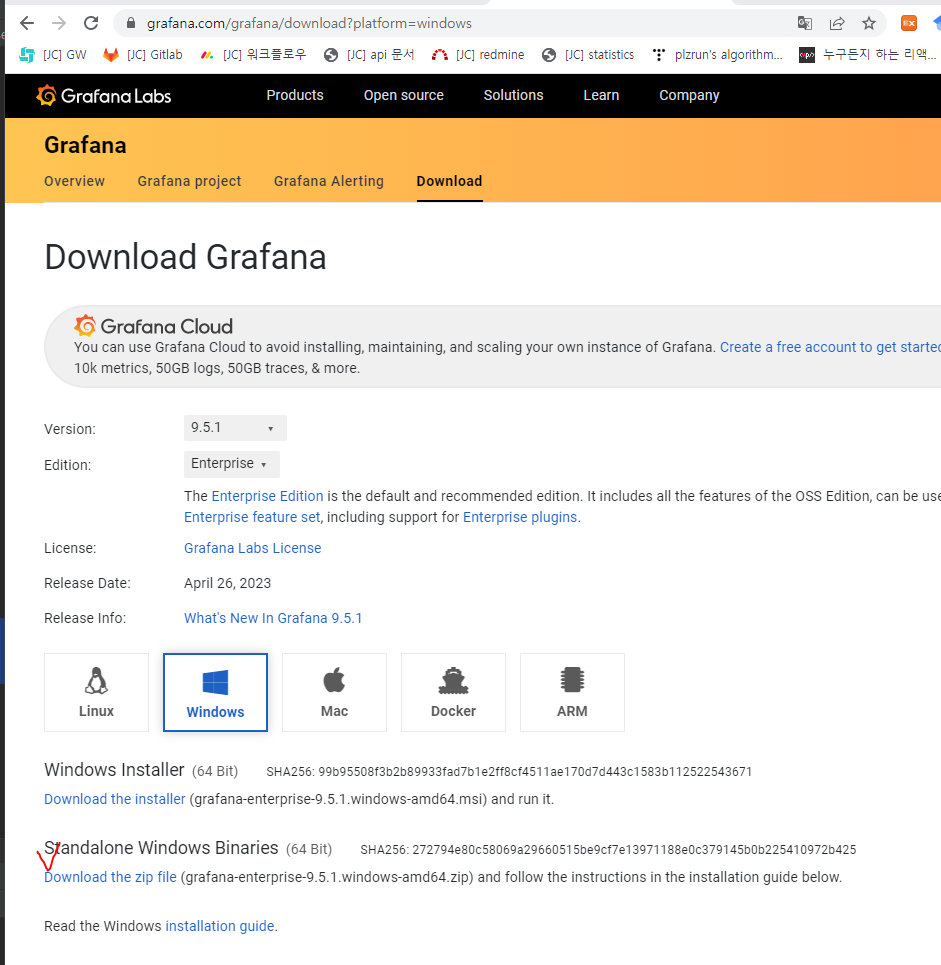Select the Linux platform tile
Image resolution: width=941 pixels, height=965 pixels.
pos(97,692)
